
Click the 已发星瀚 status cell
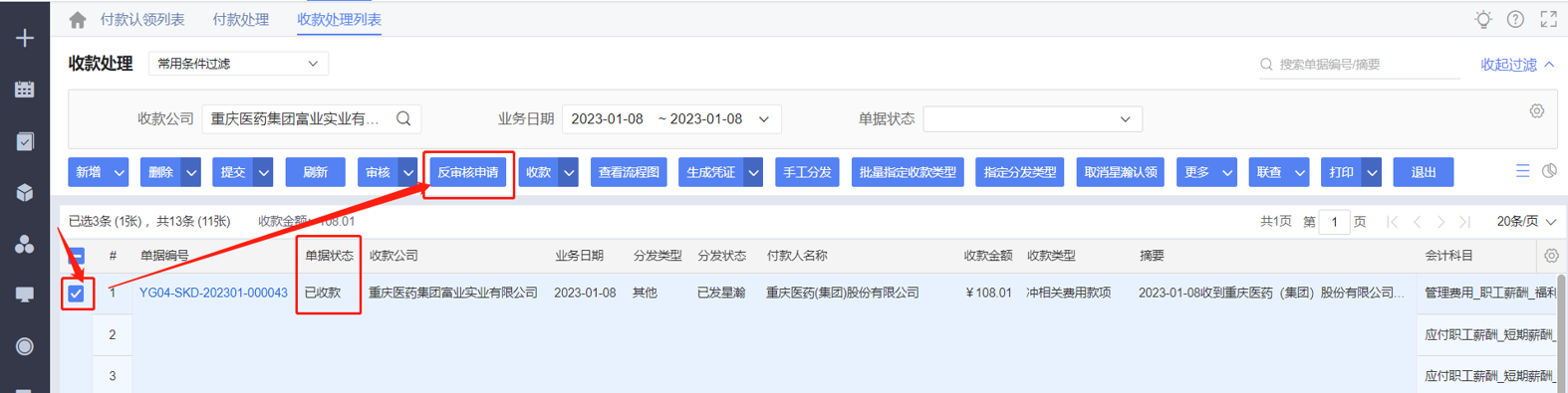click(721, 293)
